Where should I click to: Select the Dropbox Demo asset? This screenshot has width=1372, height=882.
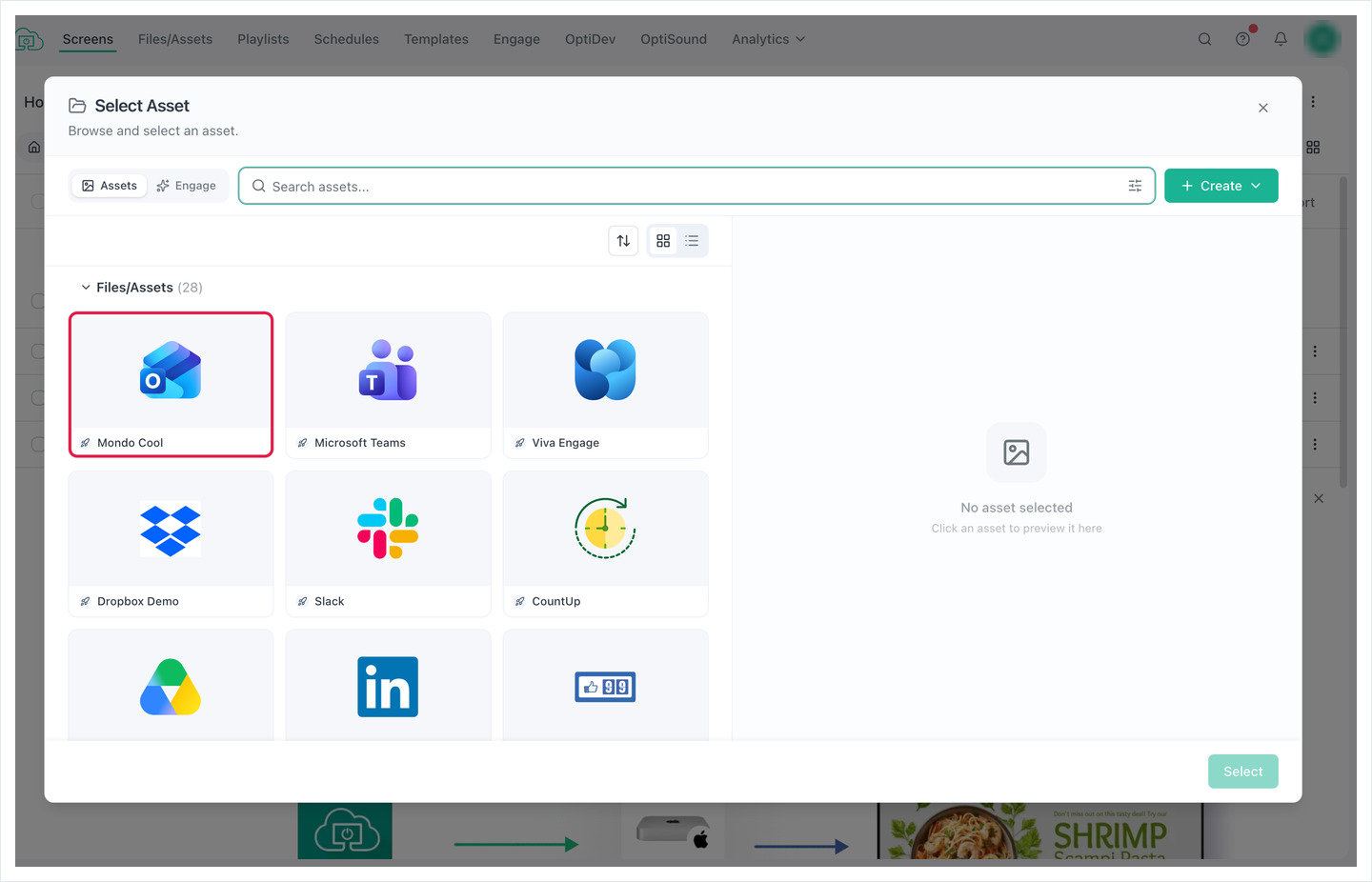(171, 544)
